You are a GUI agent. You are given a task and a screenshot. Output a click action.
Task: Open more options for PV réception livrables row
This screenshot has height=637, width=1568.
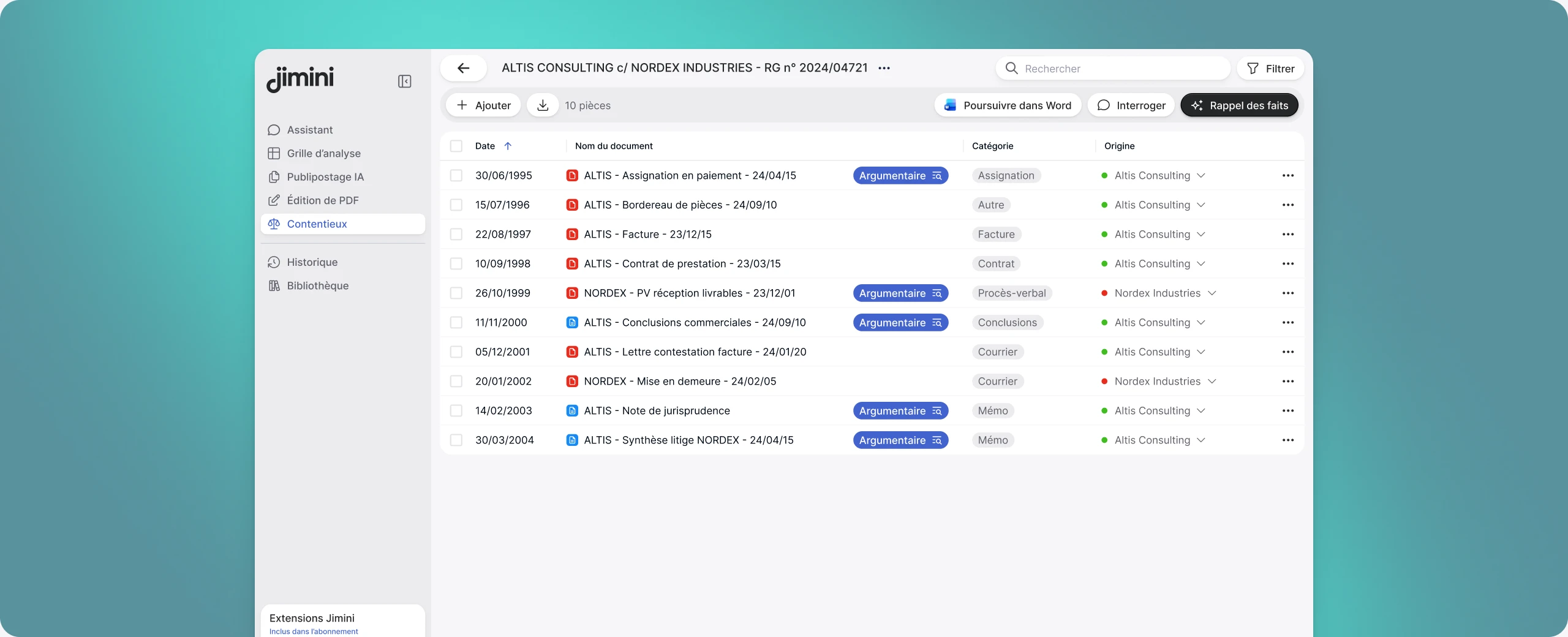1288,293
